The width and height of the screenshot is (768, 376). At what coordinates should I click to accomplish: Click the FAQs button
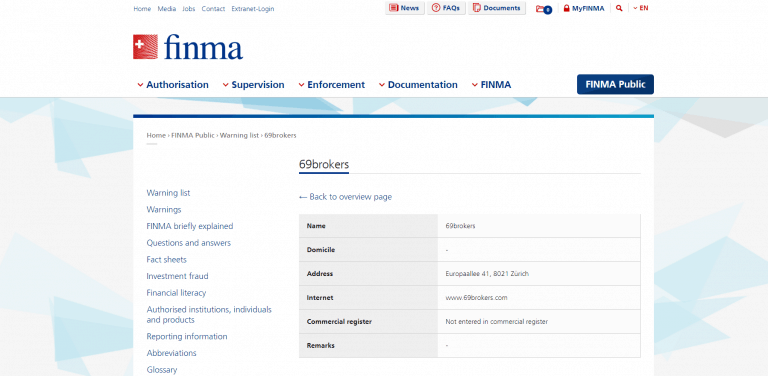tap(446, 8)
